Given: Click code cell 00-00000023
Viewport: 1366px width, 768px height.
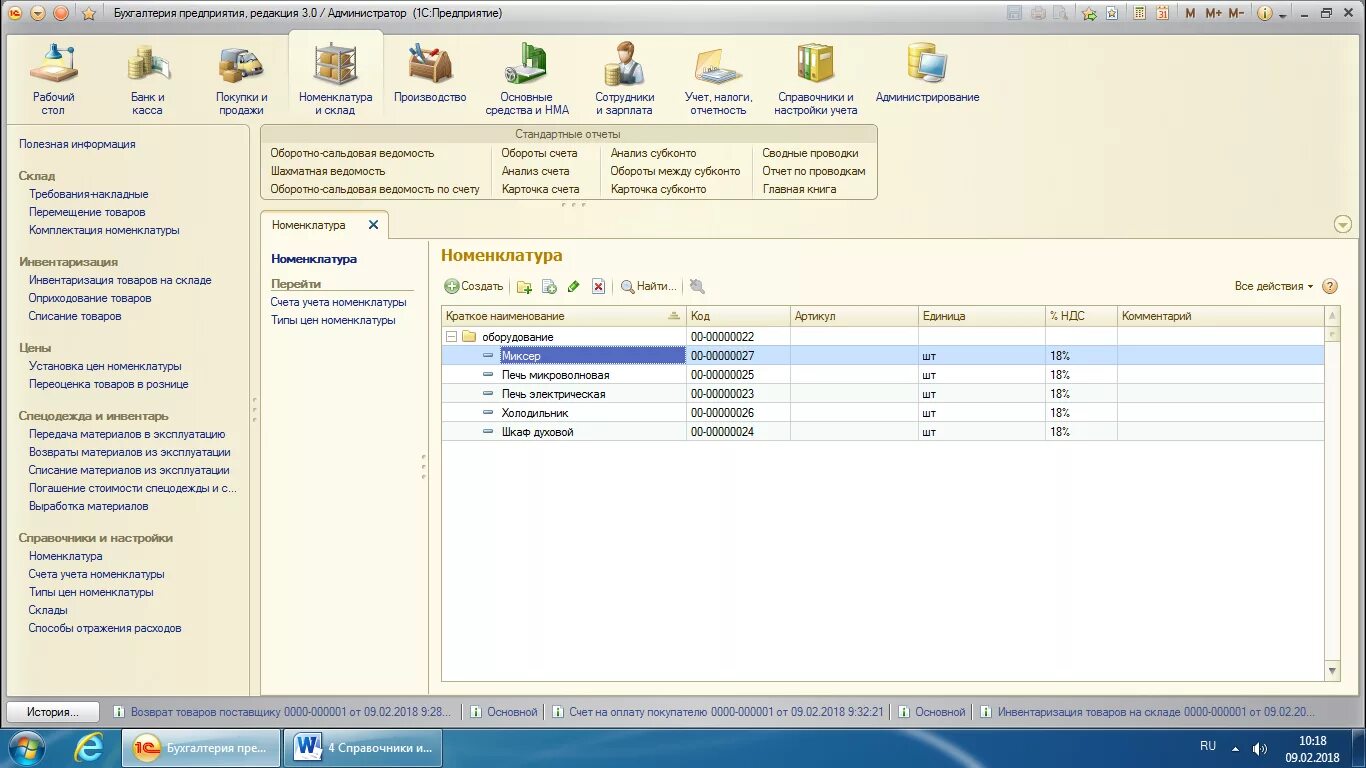Looking at the screenshot, I should (738, 394).
